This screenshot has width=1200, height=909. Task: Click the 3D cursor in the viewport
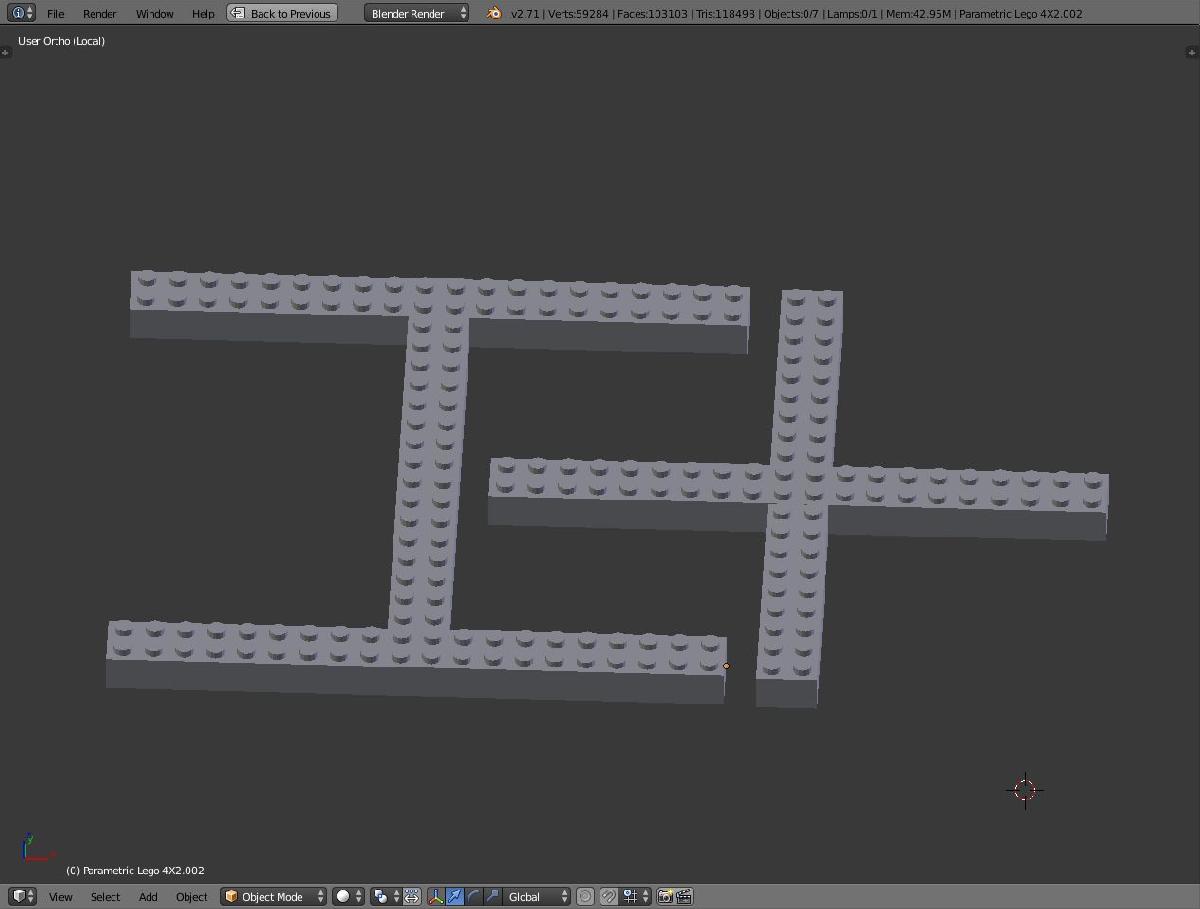(1024, 790)
